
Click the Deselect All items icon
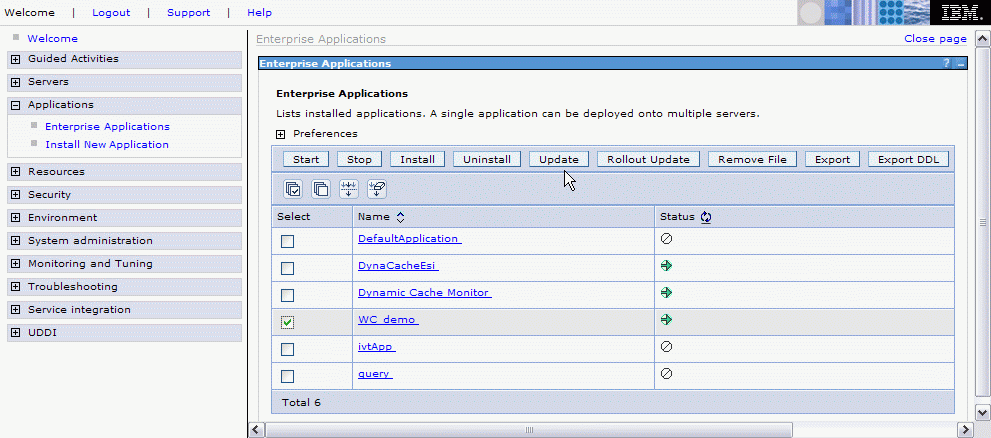pyautogui.click(x=321, y=188)
